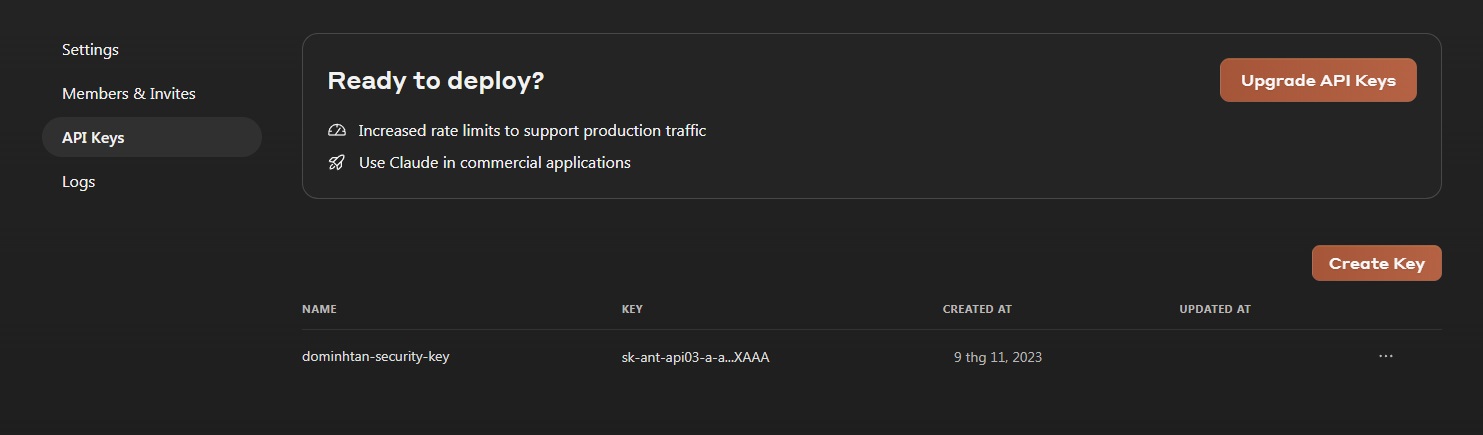Click the Create Key button
This screenshot has height=435, width=1483.
coord(1376,264)
